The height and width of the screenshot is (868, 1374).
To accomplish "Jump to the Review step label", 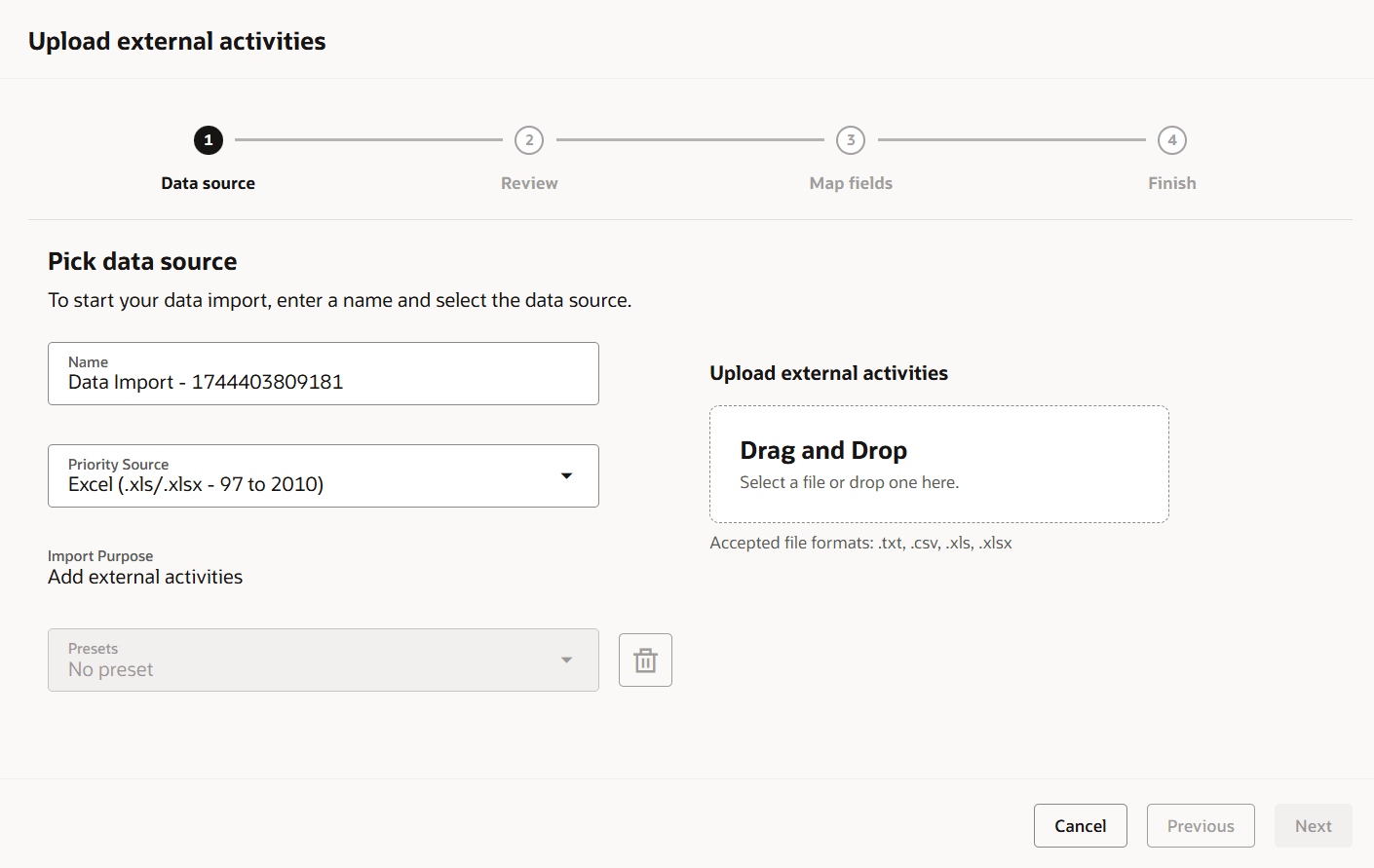I will pos(529,183).
